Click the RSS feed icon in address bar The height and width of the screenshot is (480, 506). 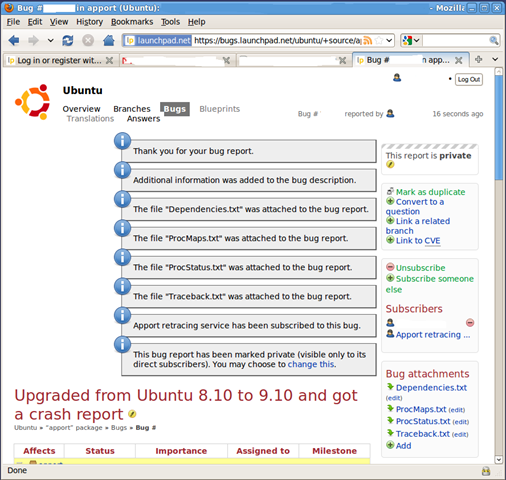click(367, 41)
